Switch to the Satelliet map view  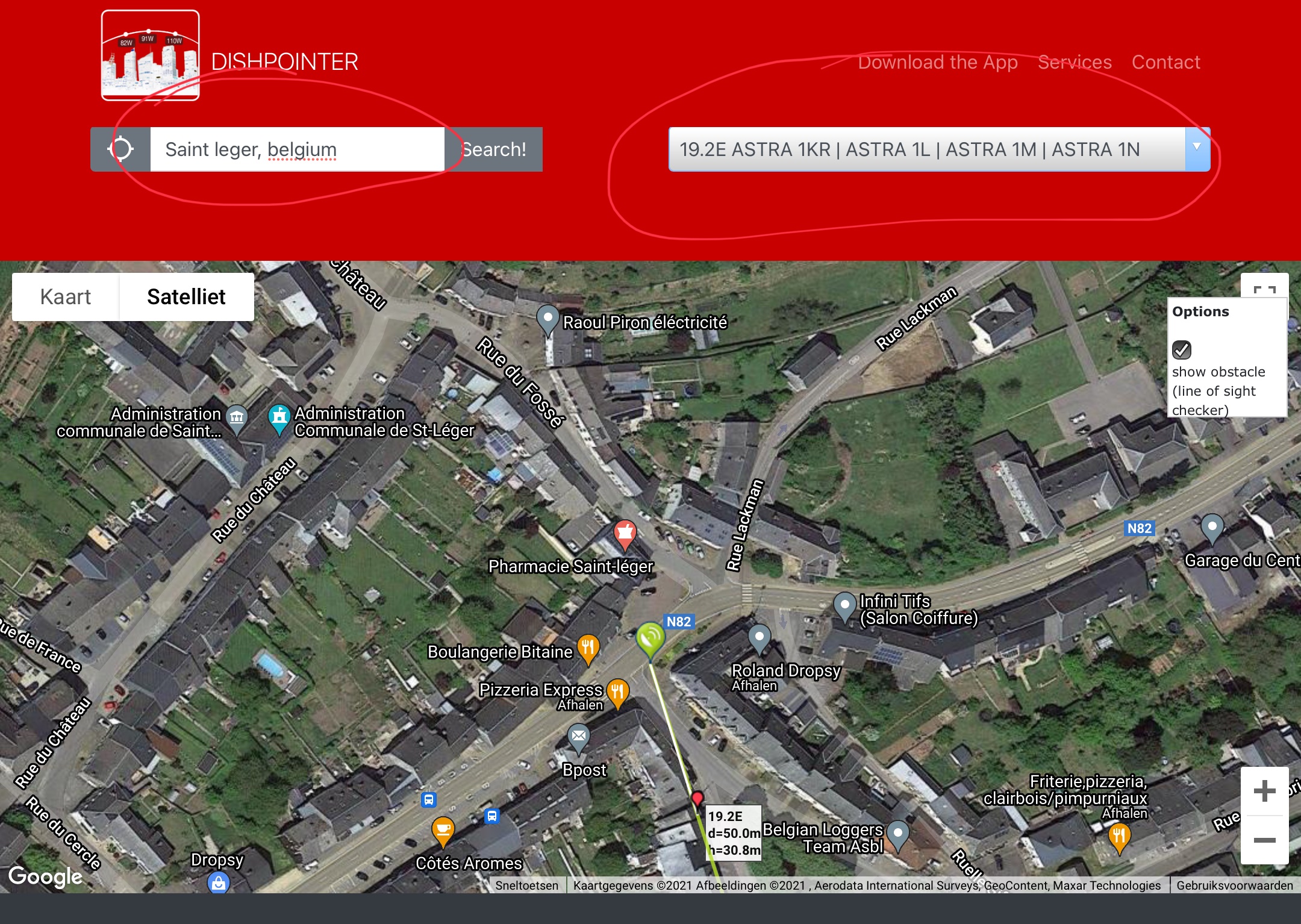pos(186,296)
